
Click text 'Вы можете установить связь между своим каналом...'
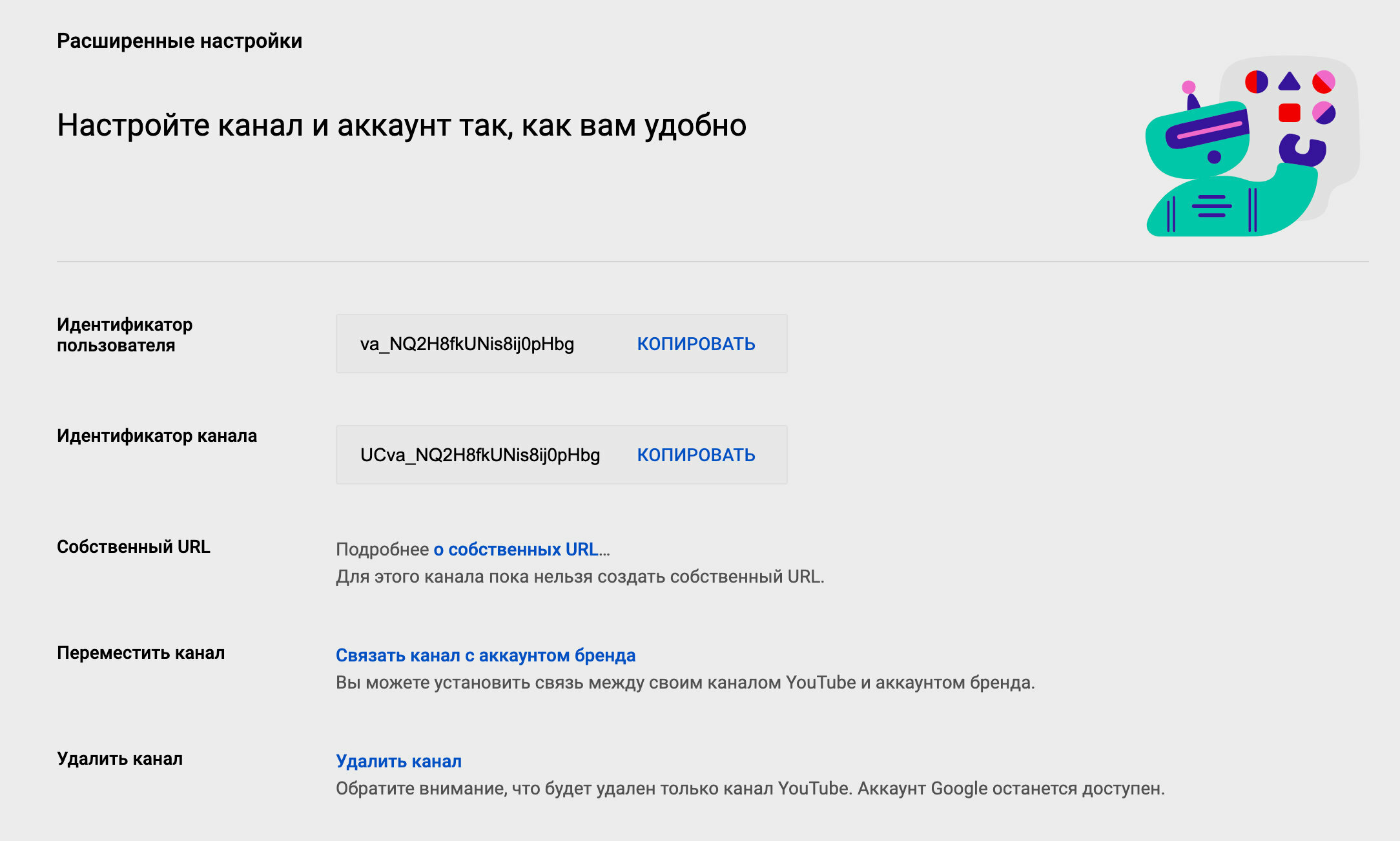click(685, 682)
